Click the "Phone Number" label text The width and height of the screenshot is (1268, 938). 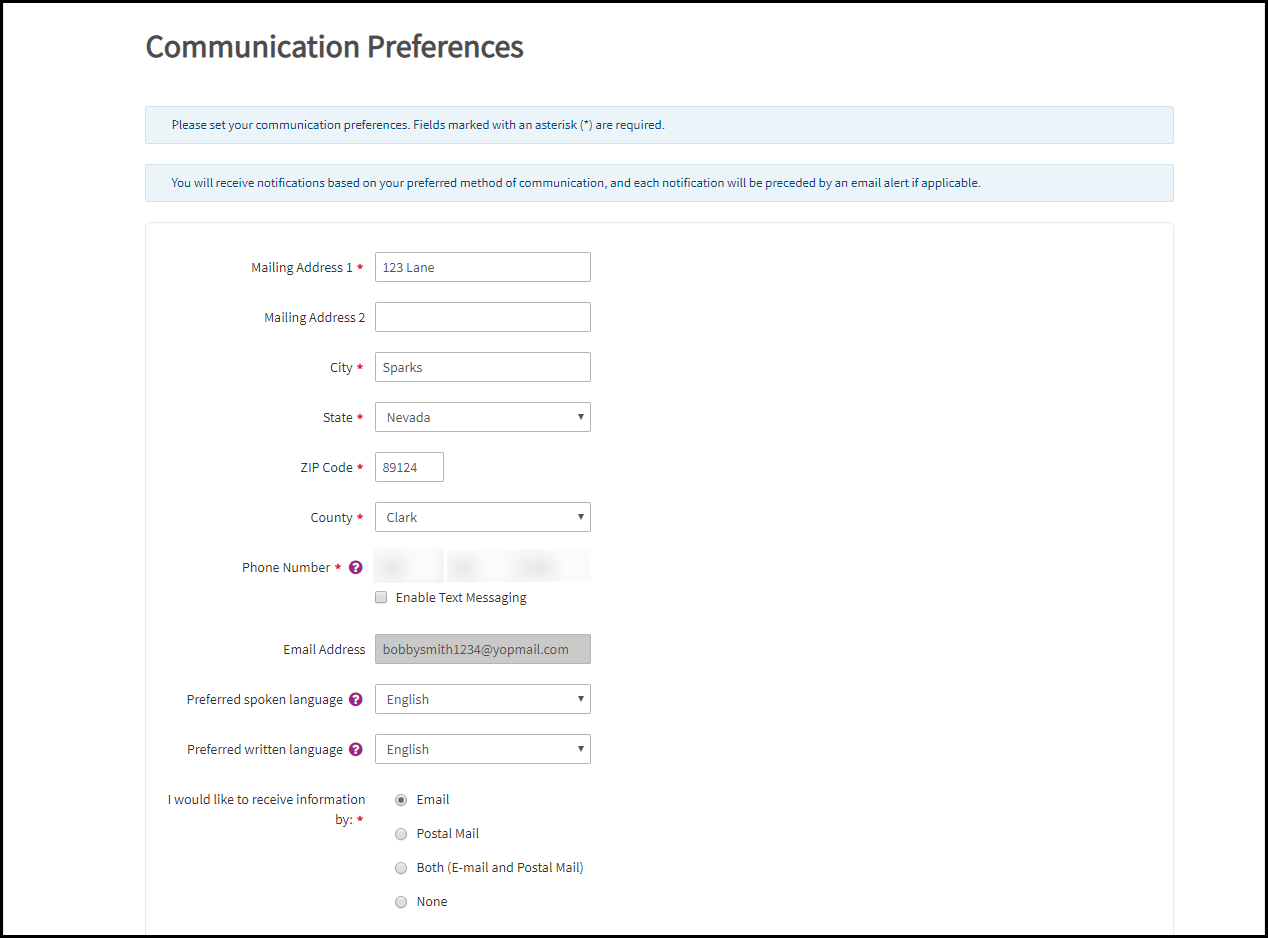click(286, 568)
